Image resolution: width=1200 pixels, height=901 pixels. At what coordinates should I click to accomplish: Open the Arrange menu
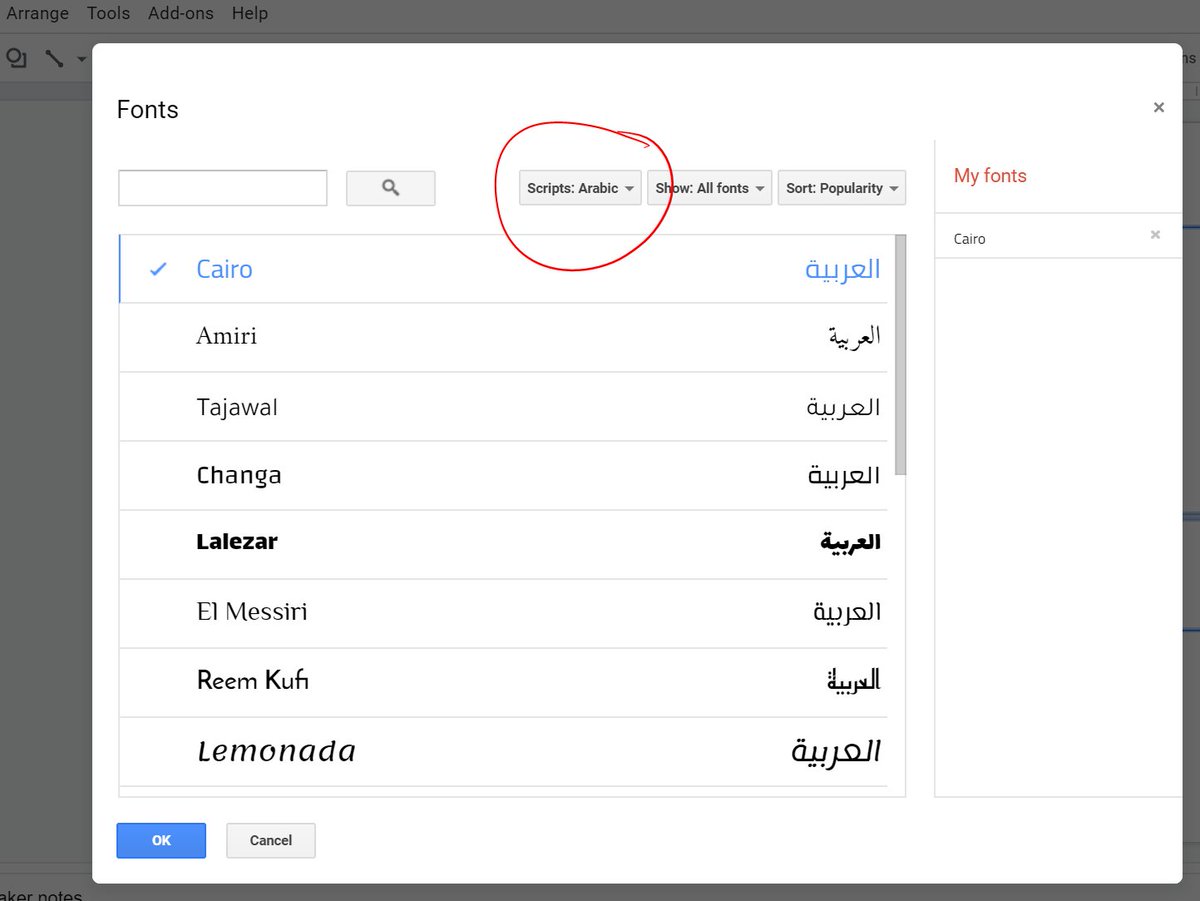coord(38,13)
